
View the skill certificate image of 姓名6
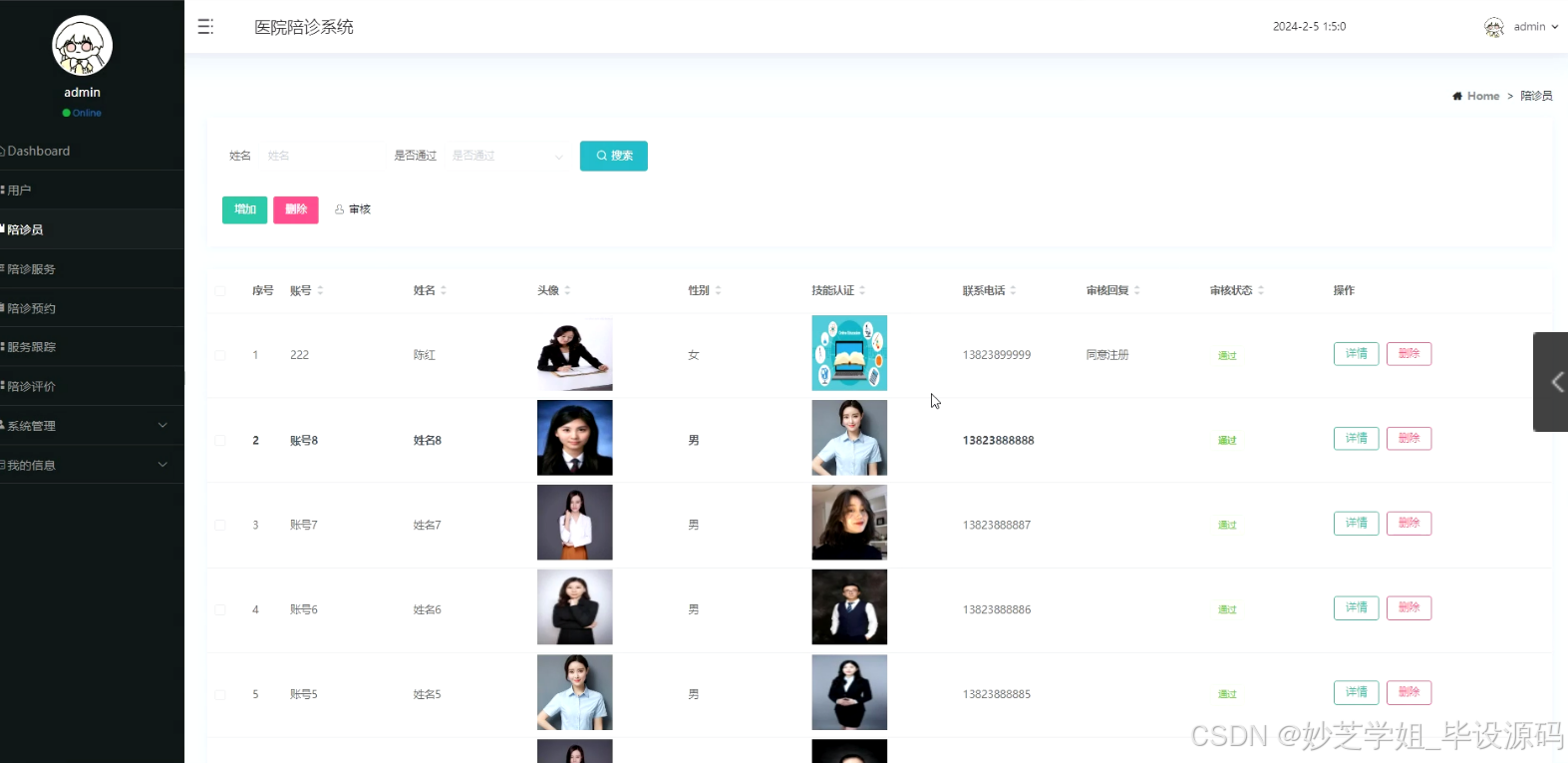pos(849,607)
